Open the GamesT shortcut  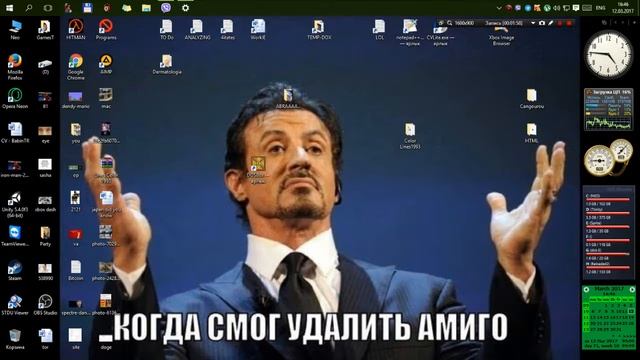(x=45, y=29)
